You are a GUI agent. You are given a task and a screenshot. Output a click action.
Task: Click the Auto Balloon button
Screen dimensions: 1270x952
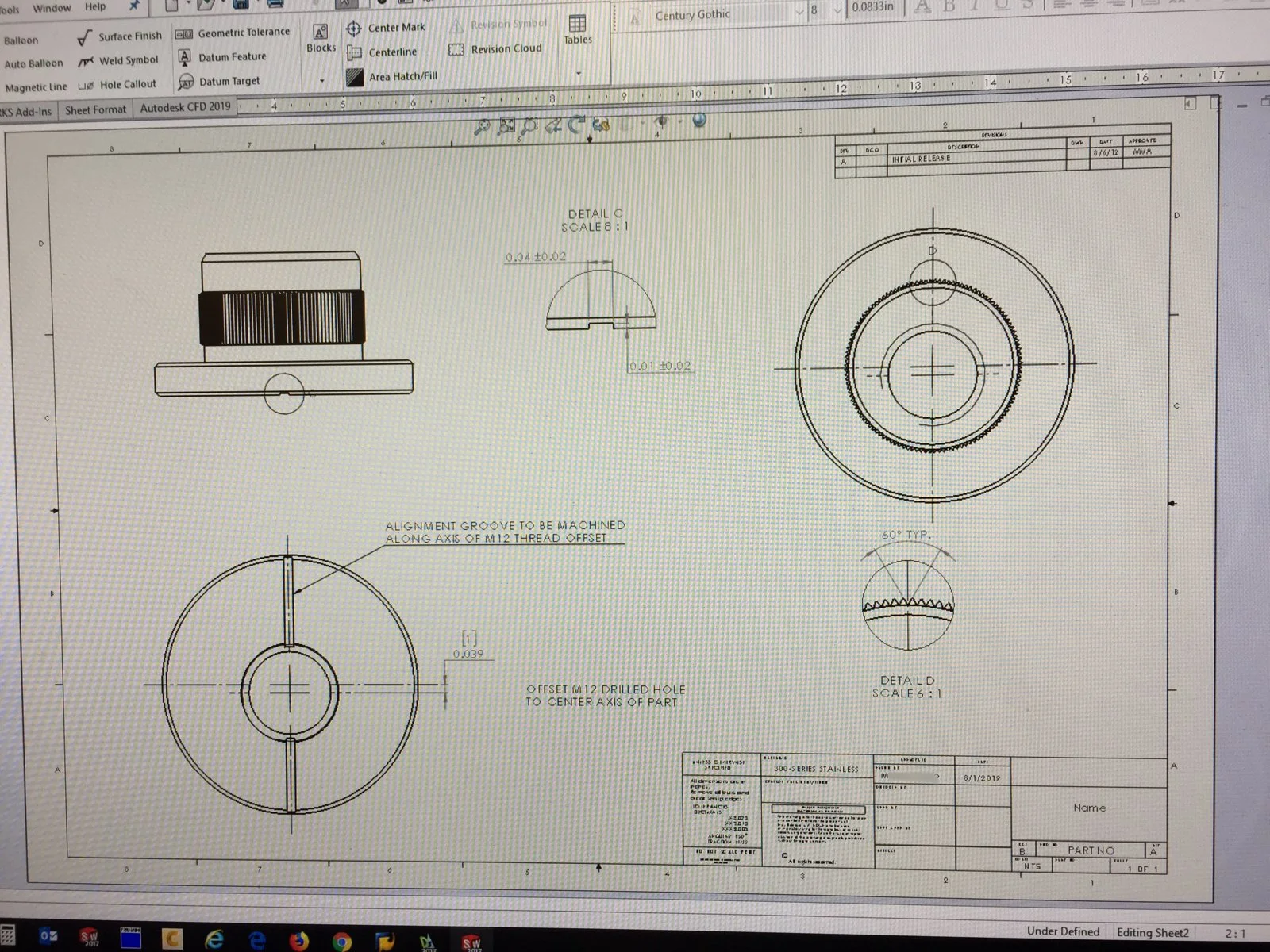33,63
